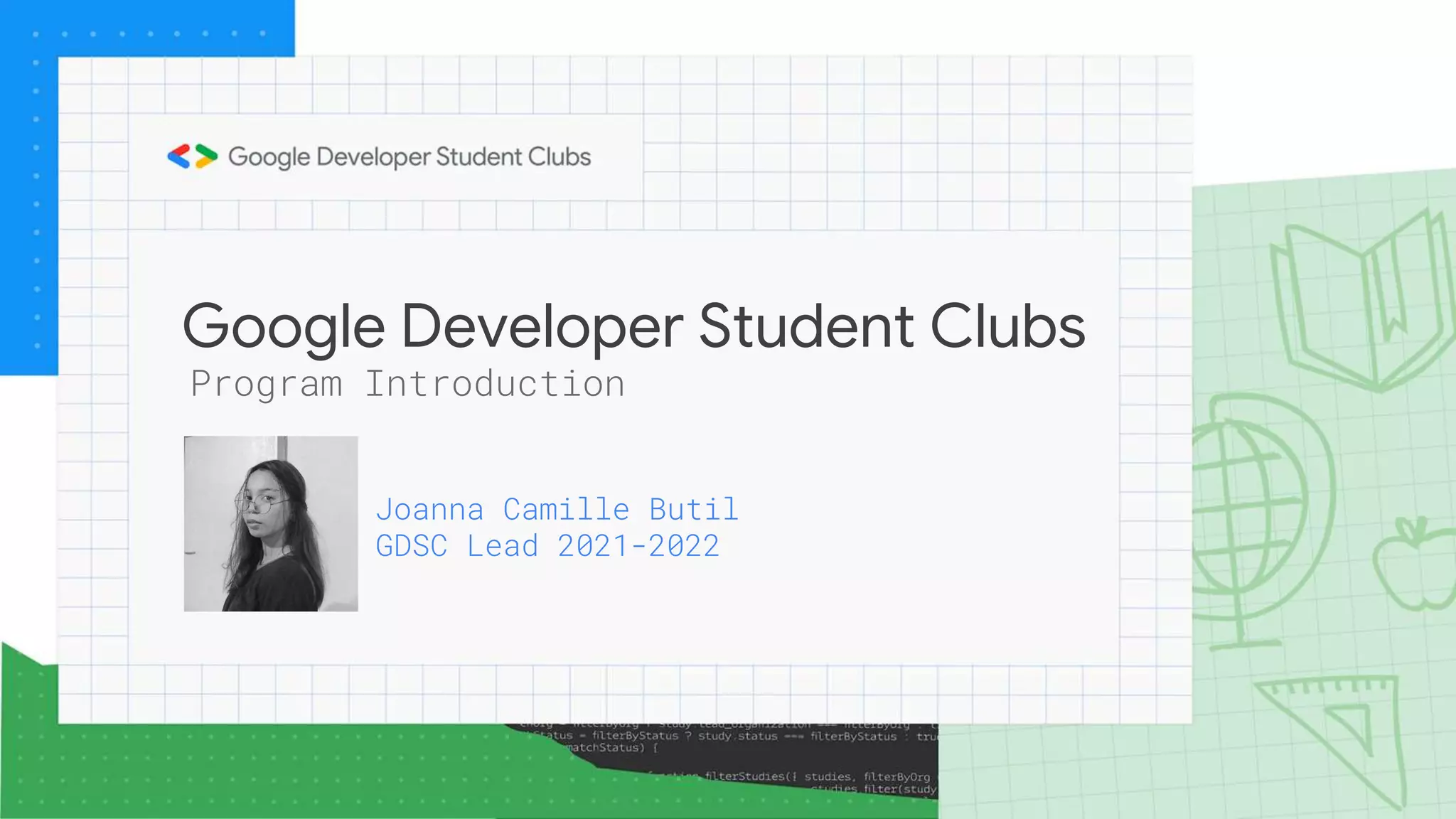Click the grayscale portrait thumbnail
Image resolution: width=1456 pixels, height=819 pixels.
coord(271,524)
